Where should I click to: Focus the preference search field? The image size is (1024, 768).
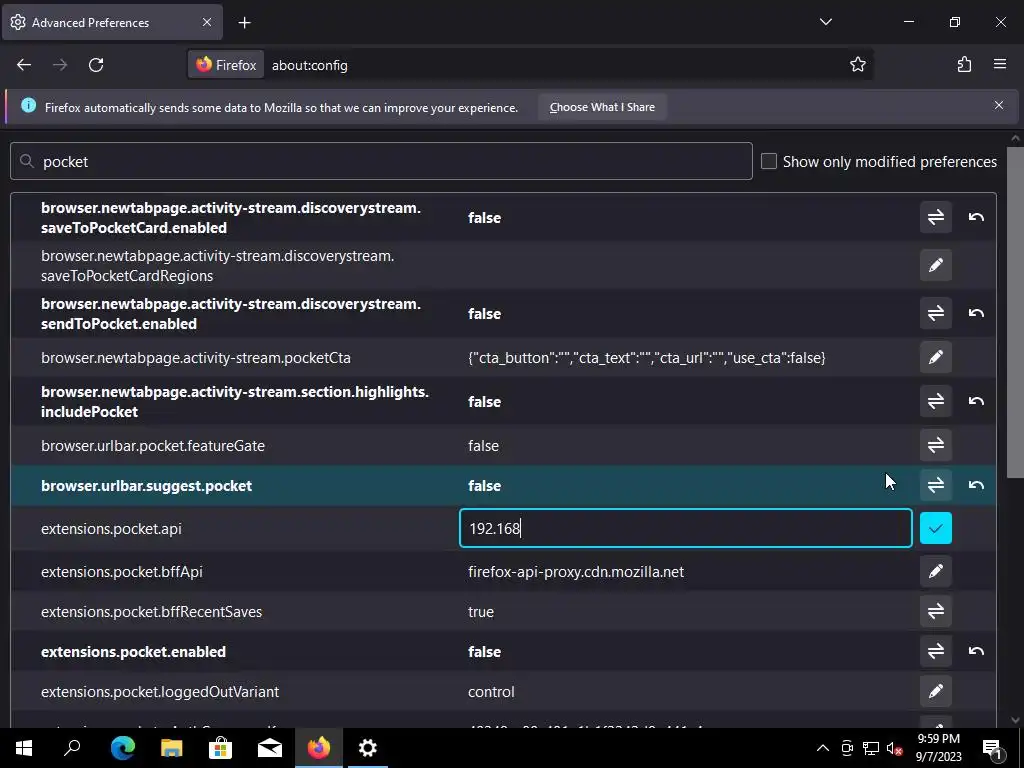381,161
